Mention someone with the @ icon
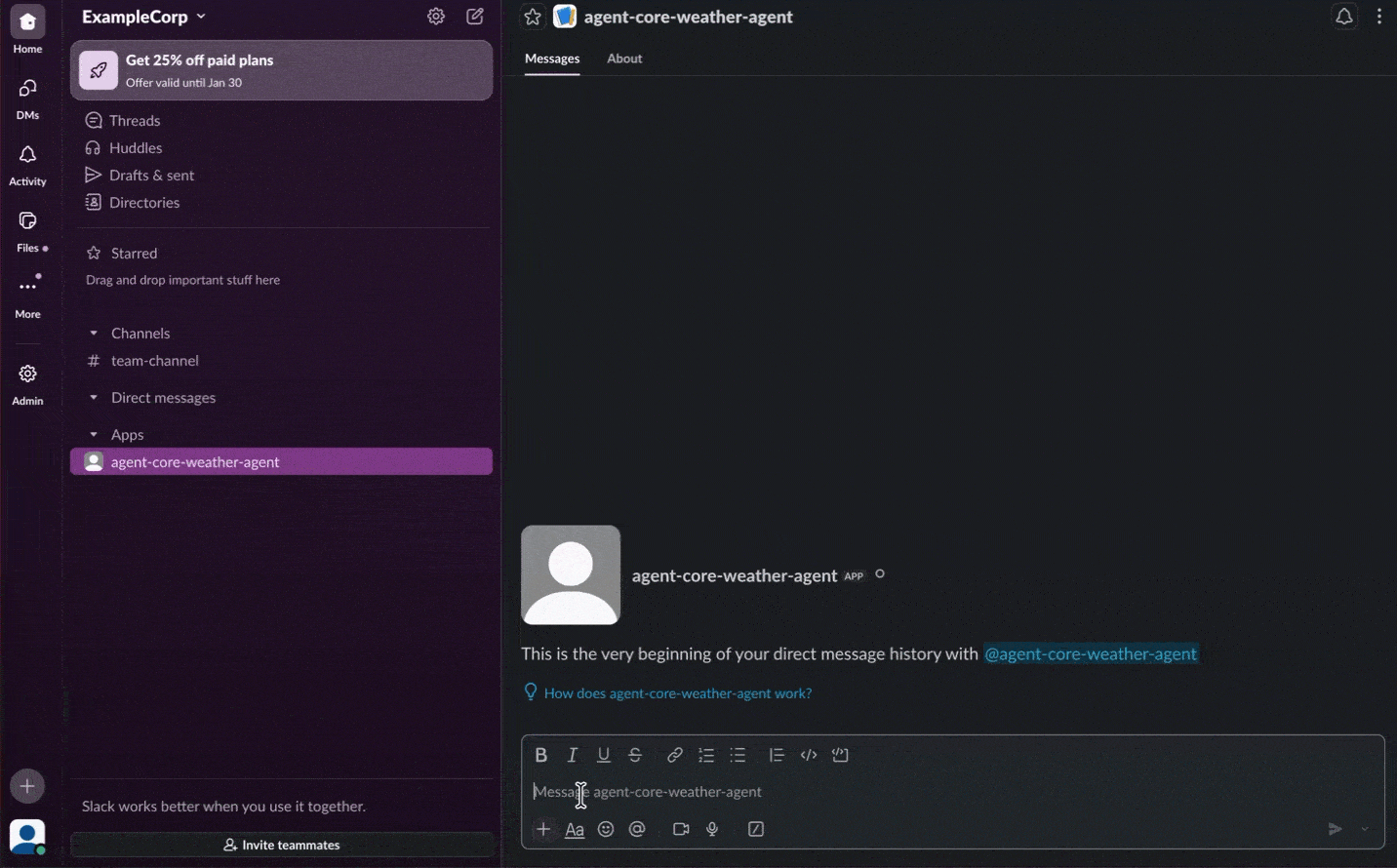 click(x=637, y=829)
